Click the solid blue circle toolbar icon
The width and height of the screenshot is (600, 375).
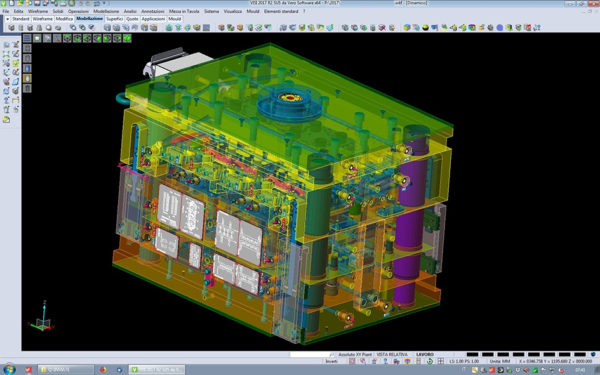coord(500,28)
